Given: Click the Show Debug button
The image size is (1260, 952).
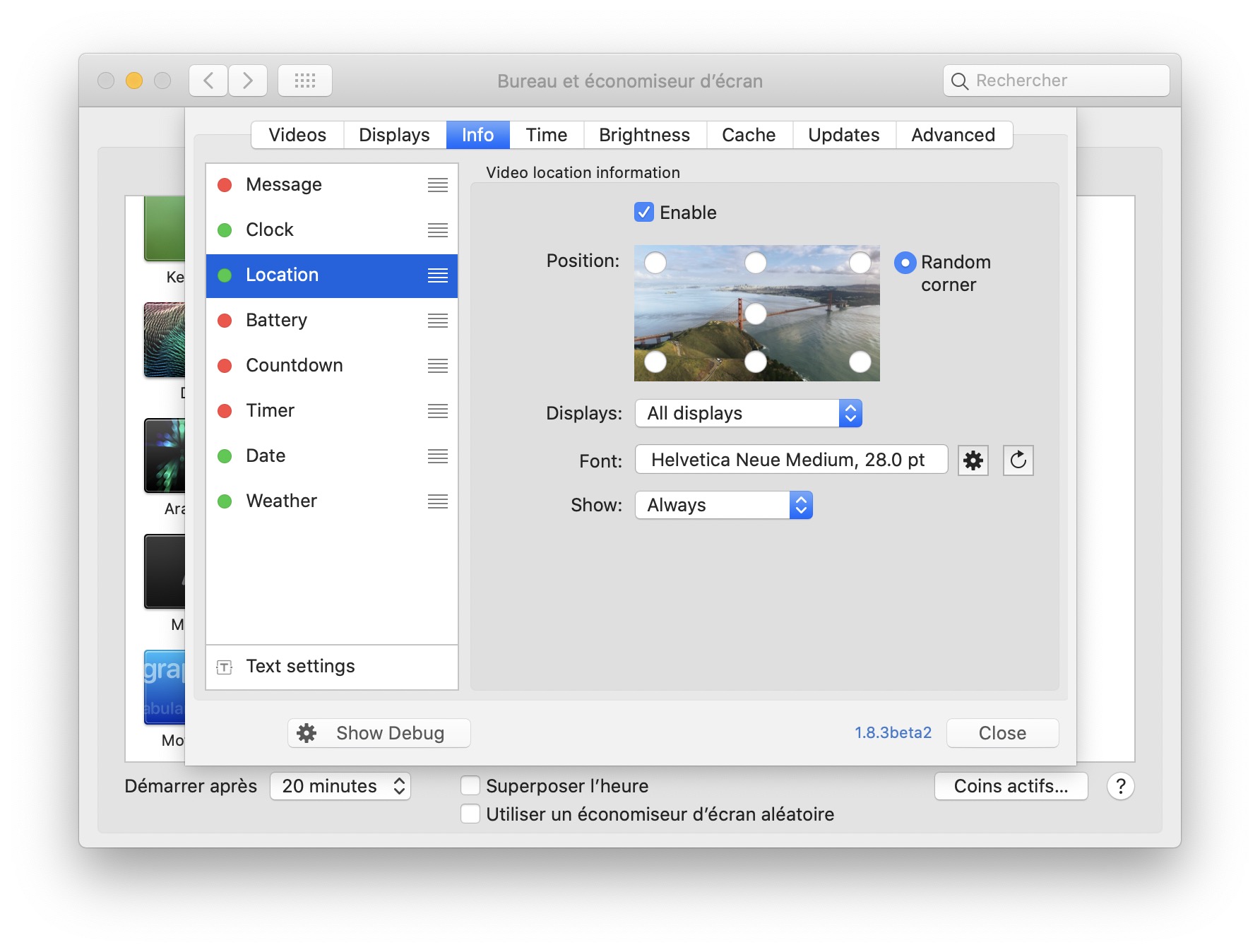Looking at the screenshot, I should click(379, 733).
